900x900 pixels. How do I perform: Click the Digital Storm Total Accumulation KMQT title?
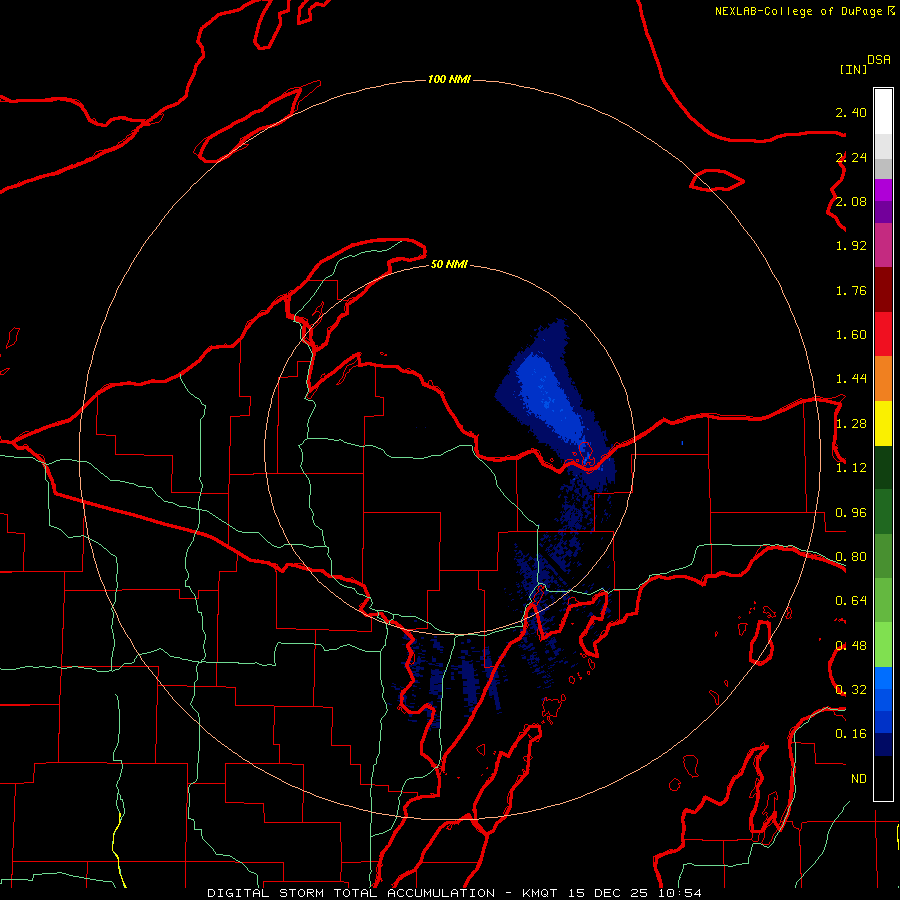[454, 893]
